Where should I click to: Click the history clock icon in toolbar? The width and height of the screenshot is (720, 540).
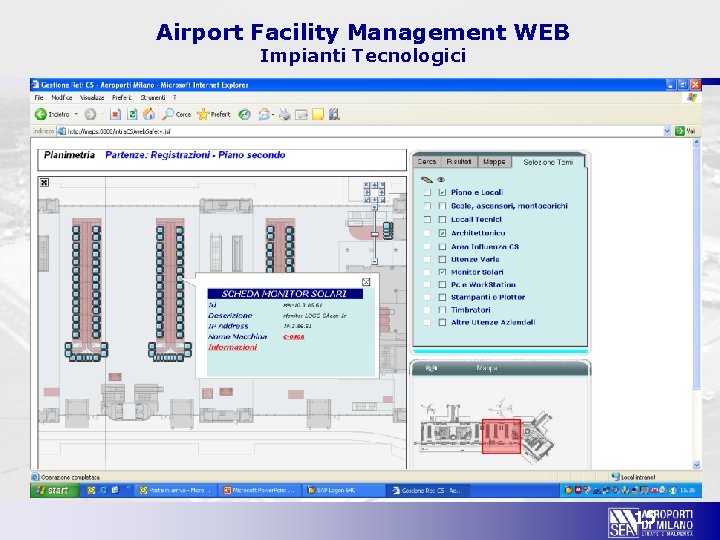pyautogui.click(x=244, y=114)
